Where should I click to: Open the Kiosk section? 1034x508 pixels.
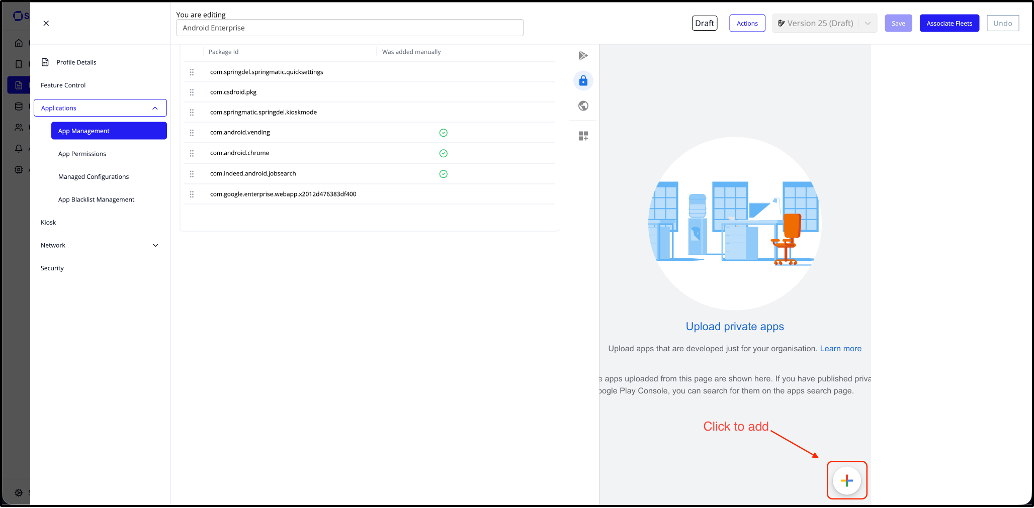(48, 222)
